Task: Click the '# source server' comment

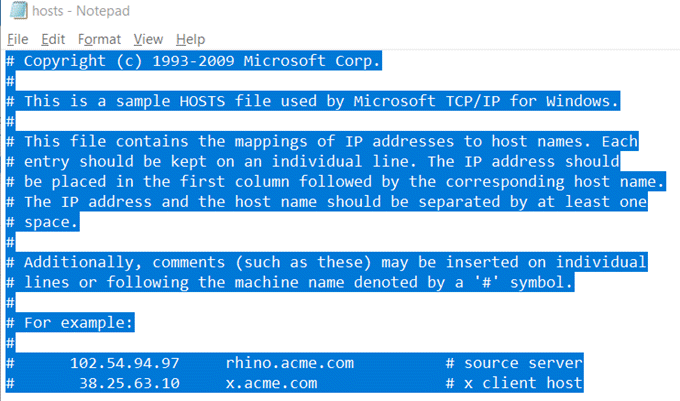Action: 513,363
